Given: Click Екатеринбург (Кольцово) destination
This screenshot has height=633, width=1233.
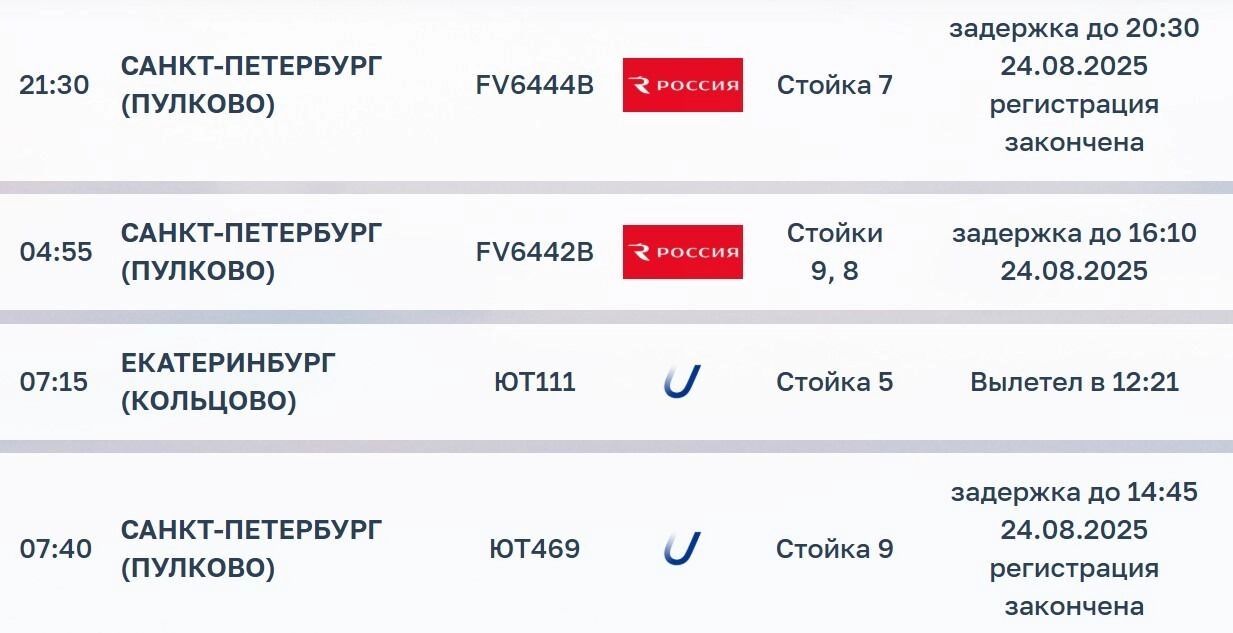Looking at the screenshot, I should click(229, 382).
